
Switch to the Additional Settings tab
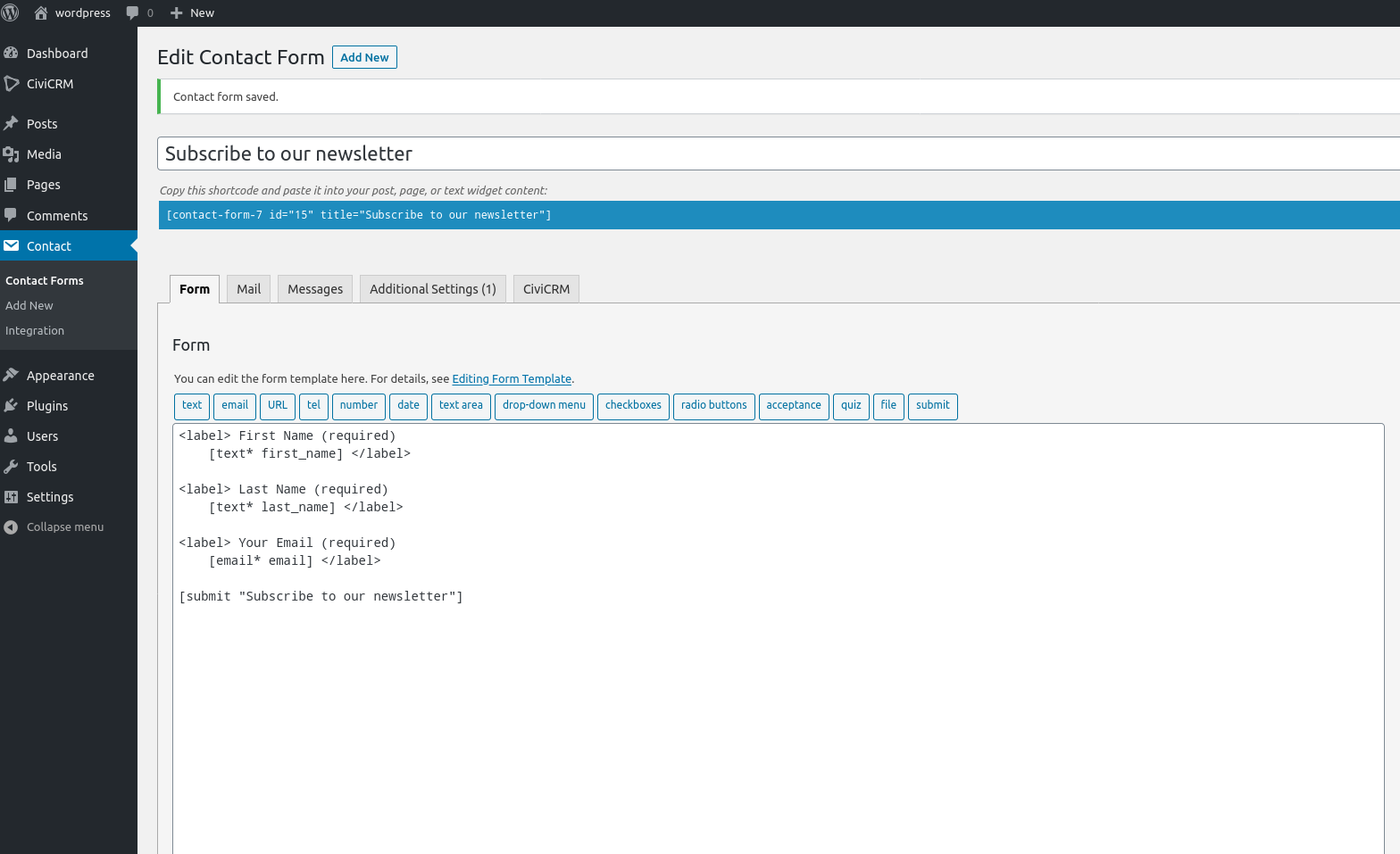click(432, 289)
